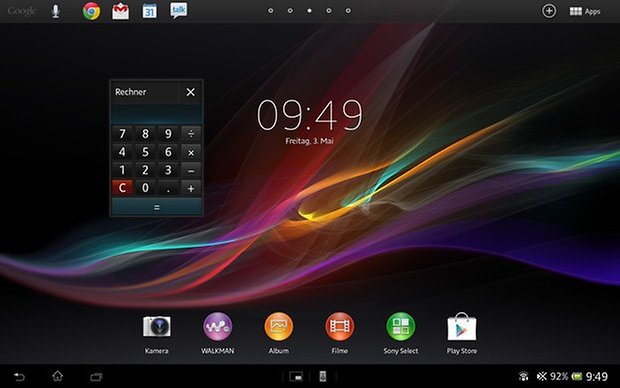Check the Wi-Fi status icon
This screenshot has height=388, width=620.
(x=524, y=376)
